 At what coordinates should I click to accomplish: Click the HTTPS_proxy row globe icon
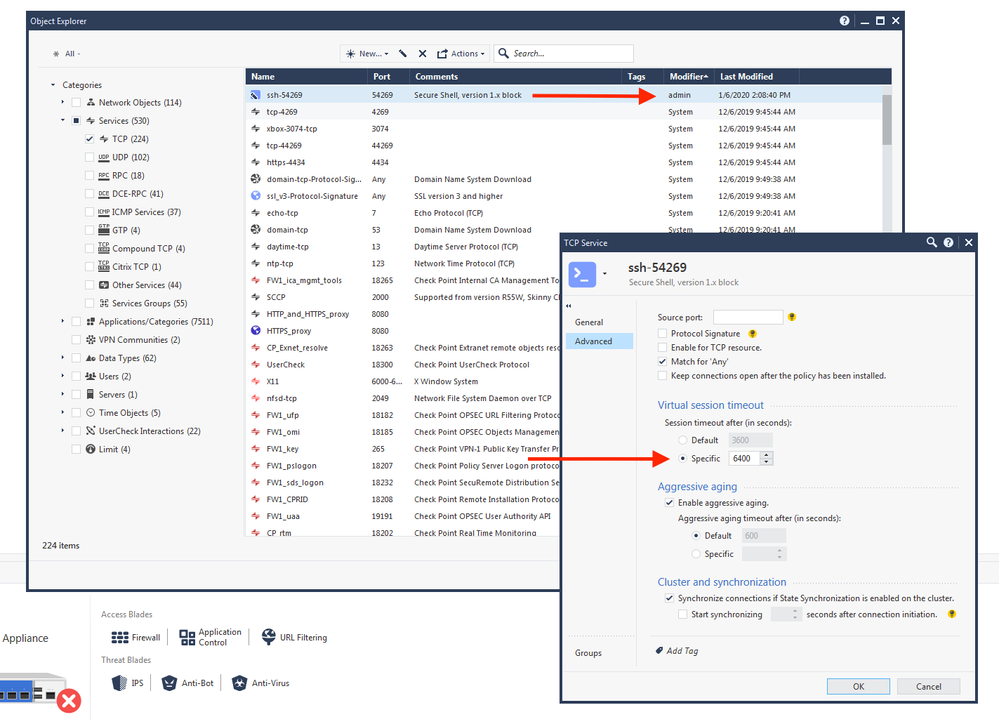(x=255, y=331)
